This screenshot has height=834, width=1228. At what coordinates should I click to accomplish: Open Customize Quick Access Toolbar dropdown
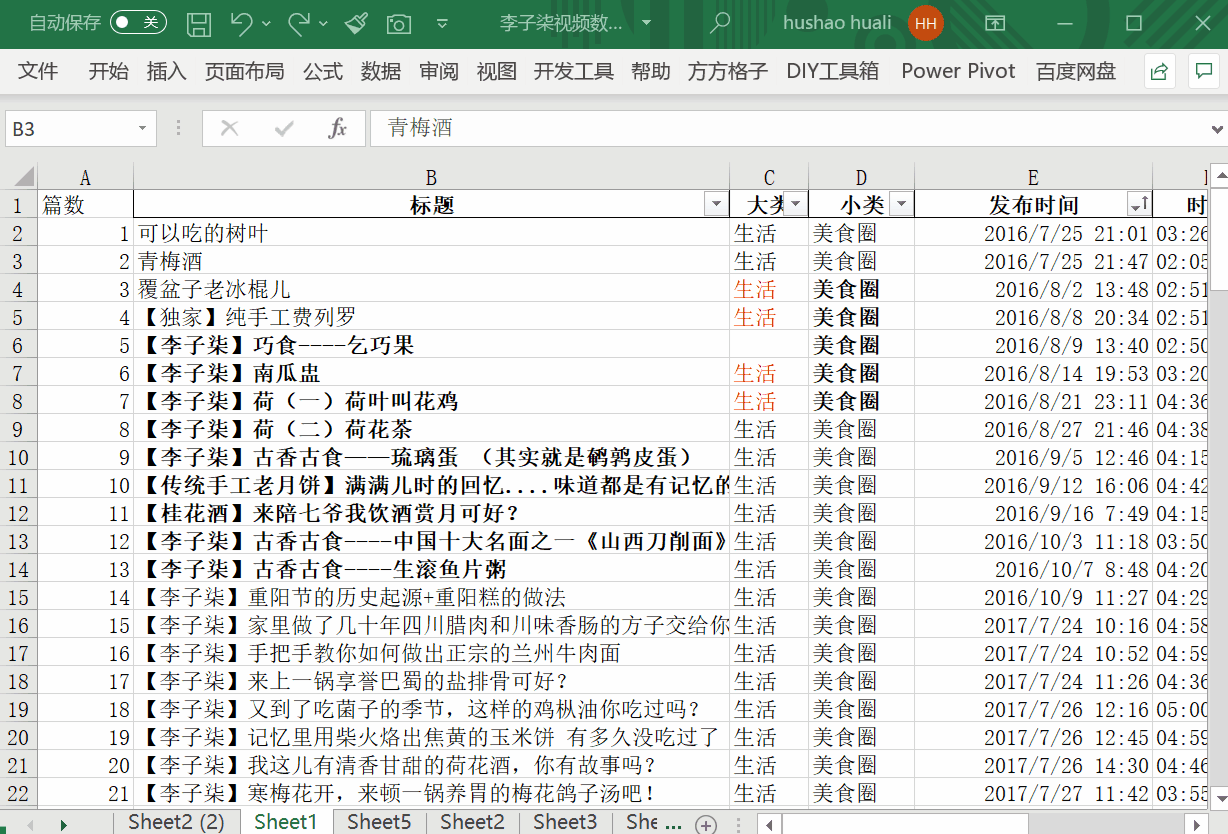443,23
